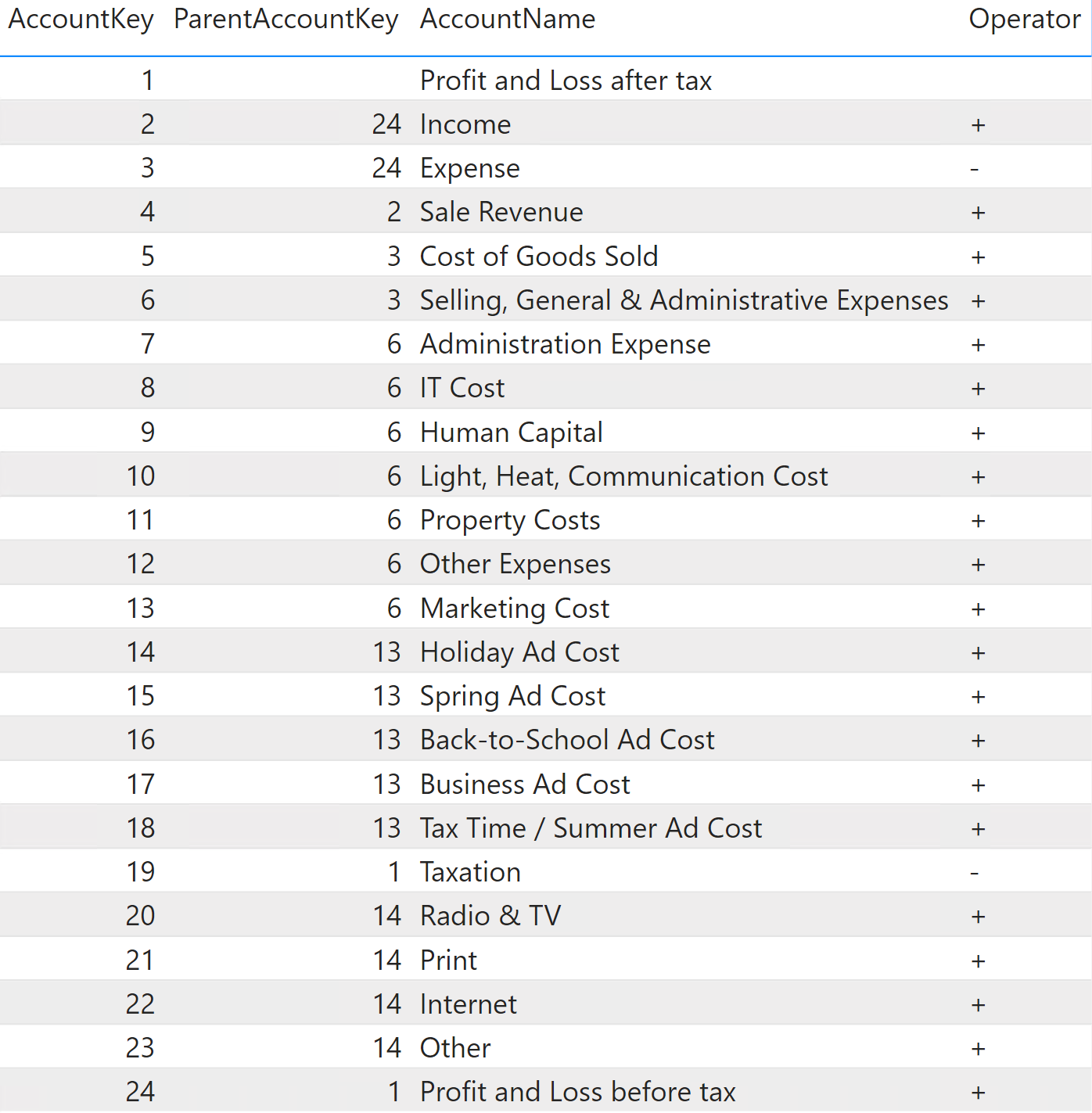Click parent key 2 in Sale Revenue row
Screen dimensions: 1092x1113
(393, 212)
